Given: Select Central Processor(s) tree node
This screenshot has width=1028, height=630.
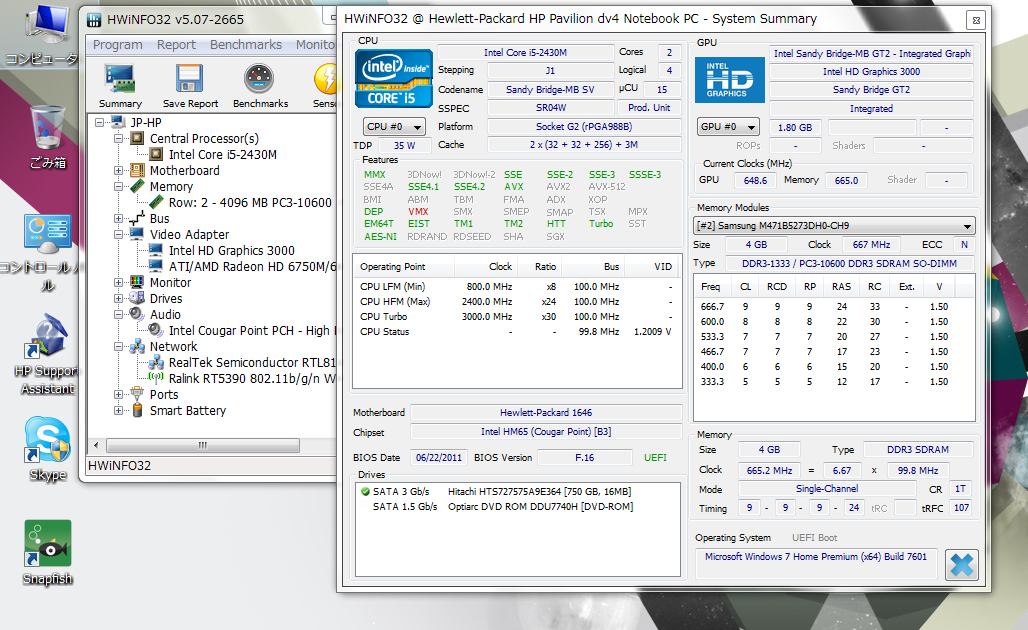Looking at the screenshot, I should pyautogui.click(x=204, y=138).
